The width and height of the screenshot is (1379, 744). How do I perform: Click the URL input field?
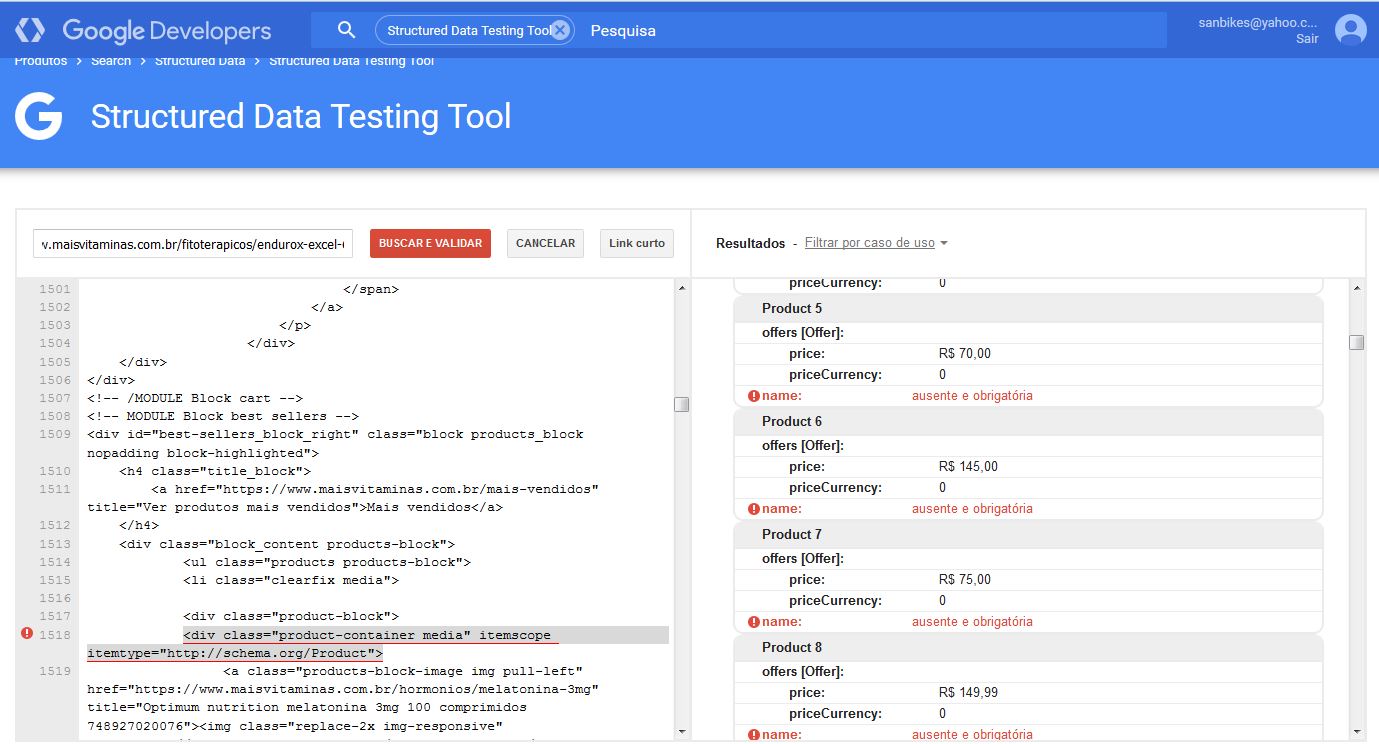192,243
